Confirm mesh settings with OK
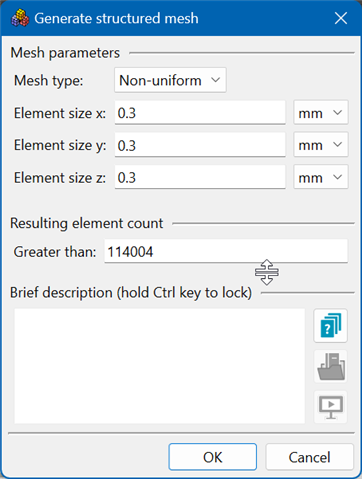The image size is (362, 479). (x=213, y=457)
